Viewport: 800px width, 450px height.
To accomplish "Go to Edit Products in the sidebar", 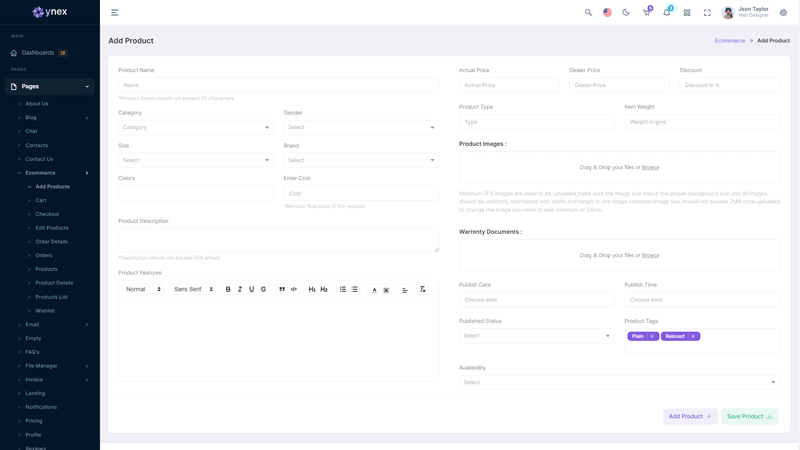I will click(52, 228).
